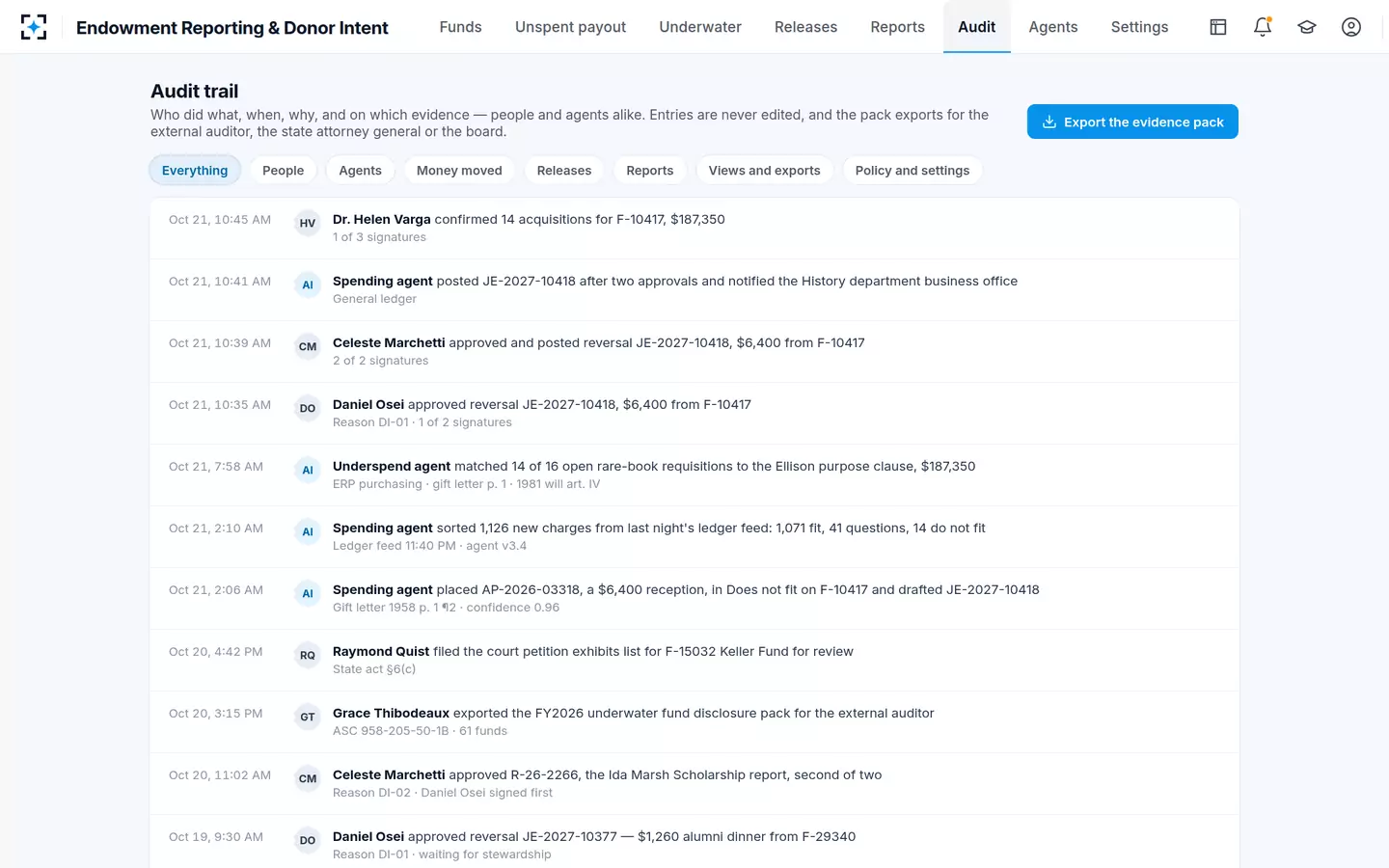Open the user account profile icon
The image size is (1389, 868).
(x=1351, y=27)
